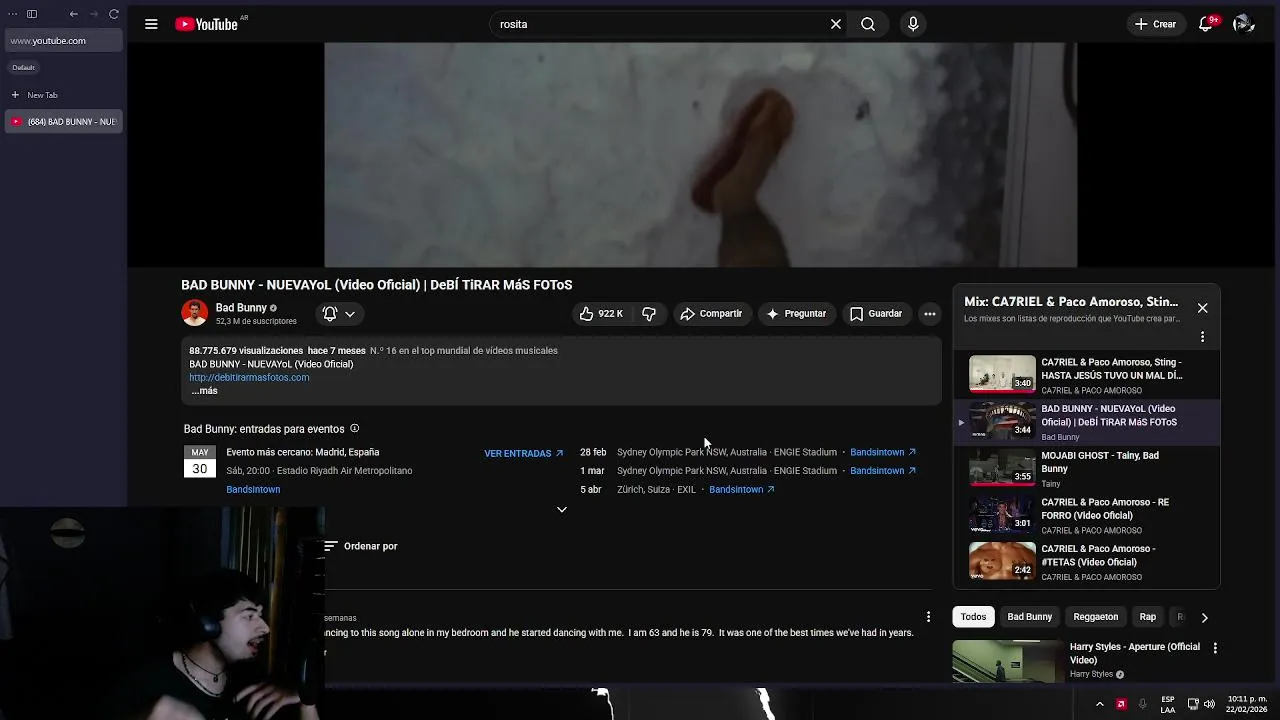Play CA7RIEL #TETAS playlist item
Viewport: 1280px width, 720px height.
[x=1087, y=562]
